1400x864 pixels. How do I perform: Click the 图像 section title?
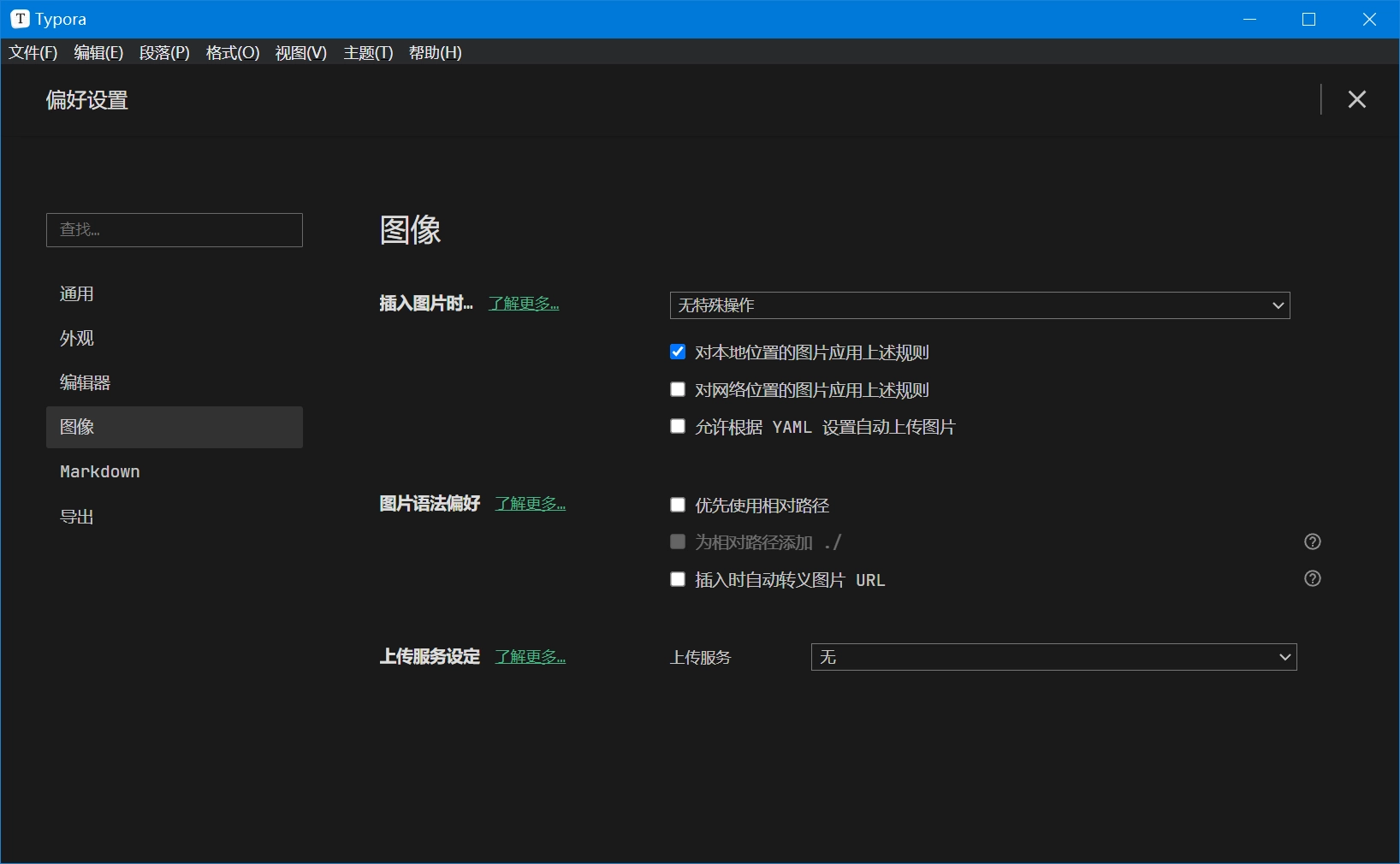tap(411, 229)
